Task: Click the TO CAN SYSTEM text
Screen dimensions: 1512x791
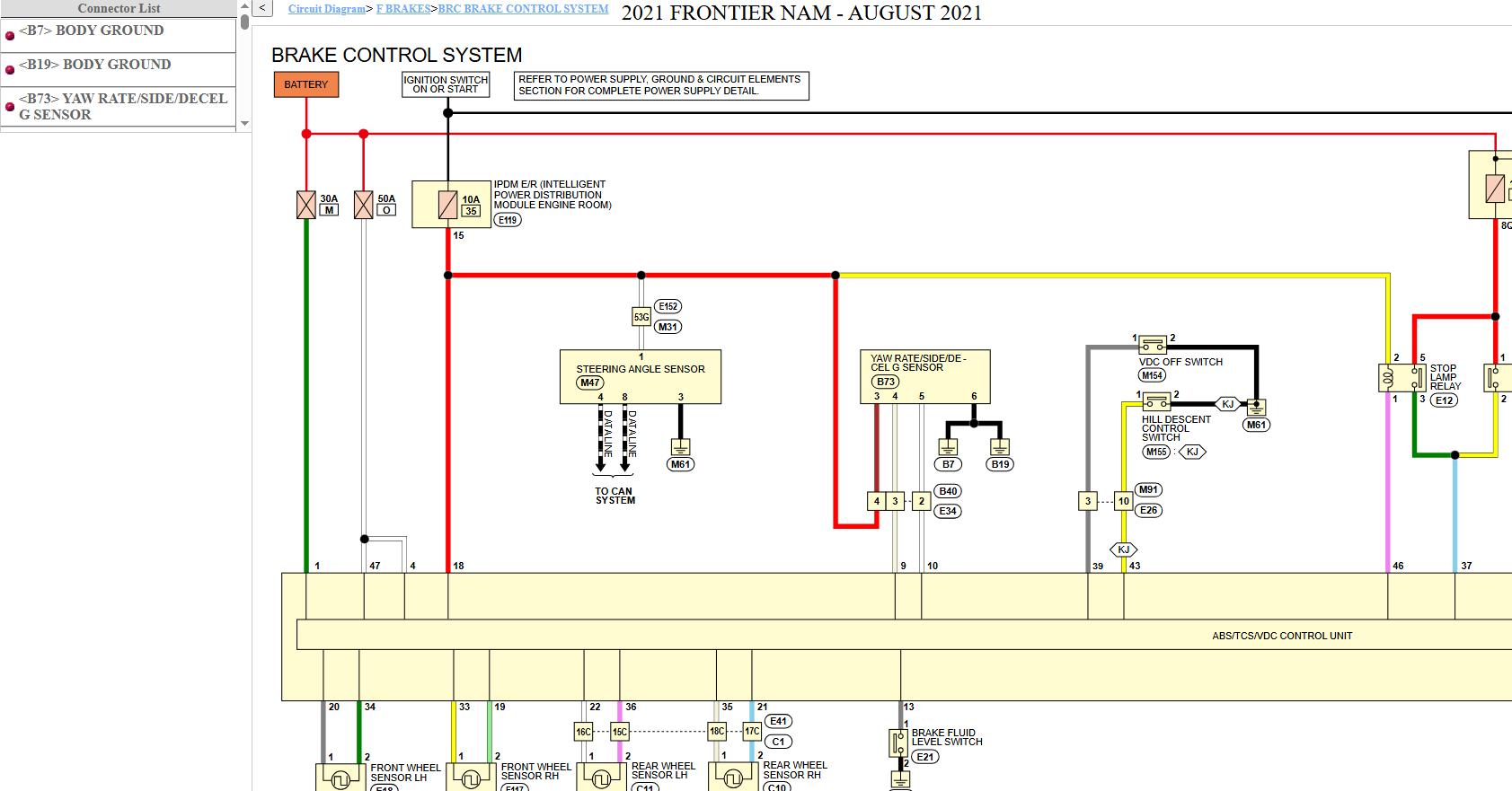Action: tap(615, 496)
